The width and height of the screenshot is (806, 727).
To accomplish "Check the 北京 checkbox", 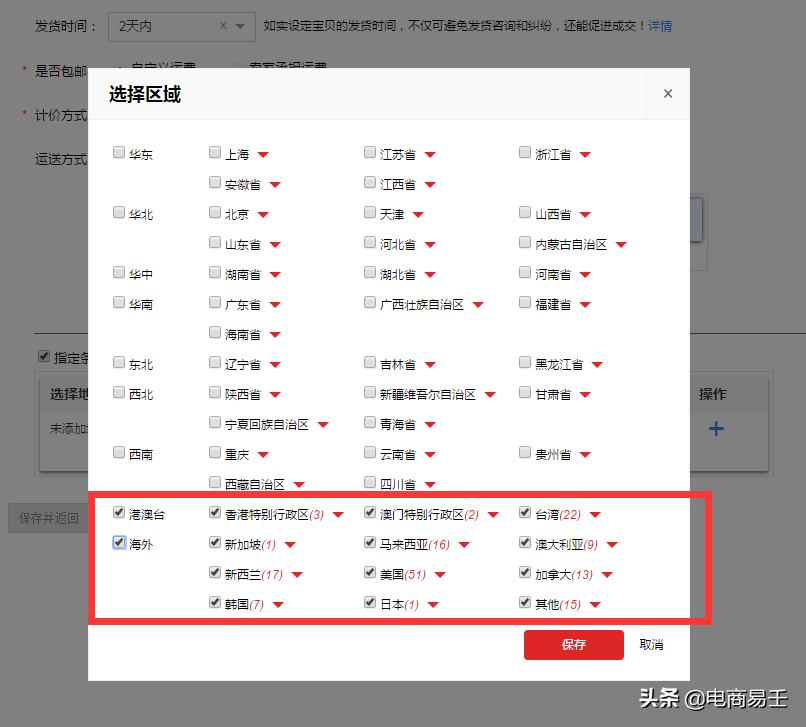I will pyautogui.click(x=215, y=212).
